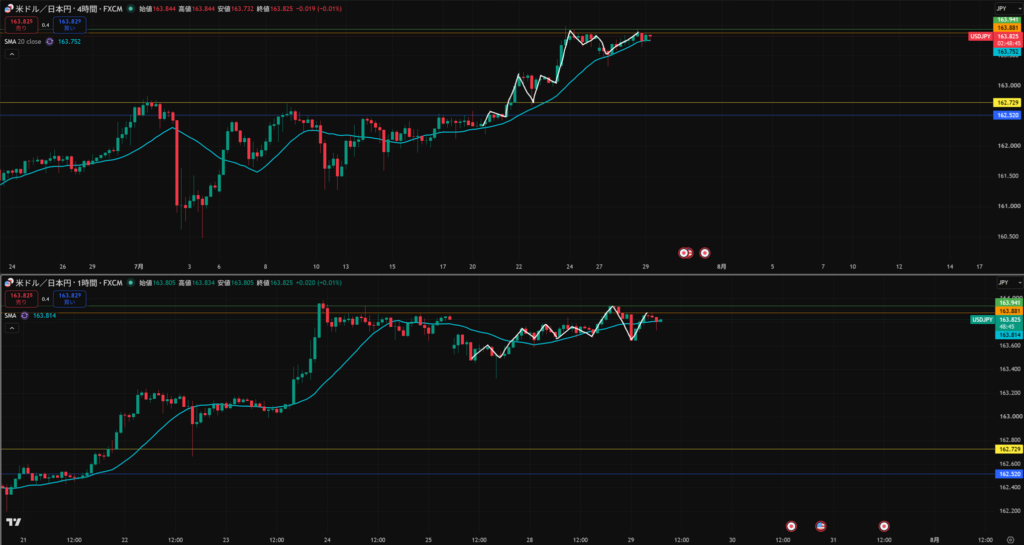Click the green USDJPY price tag on the lower chart
The image size is (1024, 545).
click(983, 320)
